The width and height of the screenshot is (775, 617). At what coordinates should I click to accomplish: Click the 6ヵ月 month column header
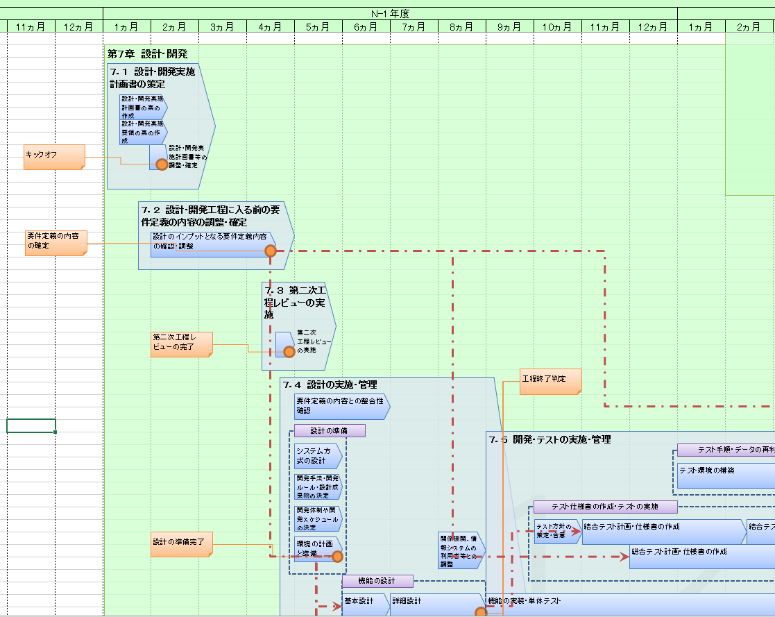click(x=366, y=27)
